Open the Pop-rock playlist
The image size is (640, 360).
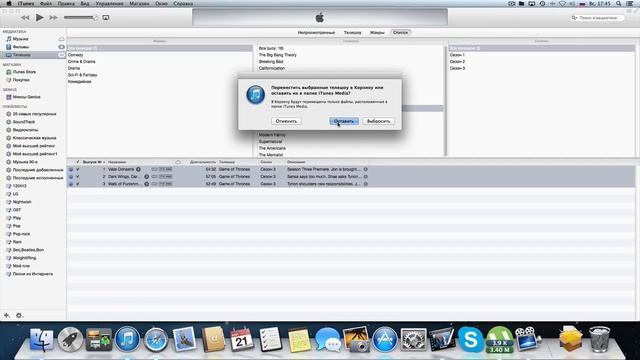point(21,234)
